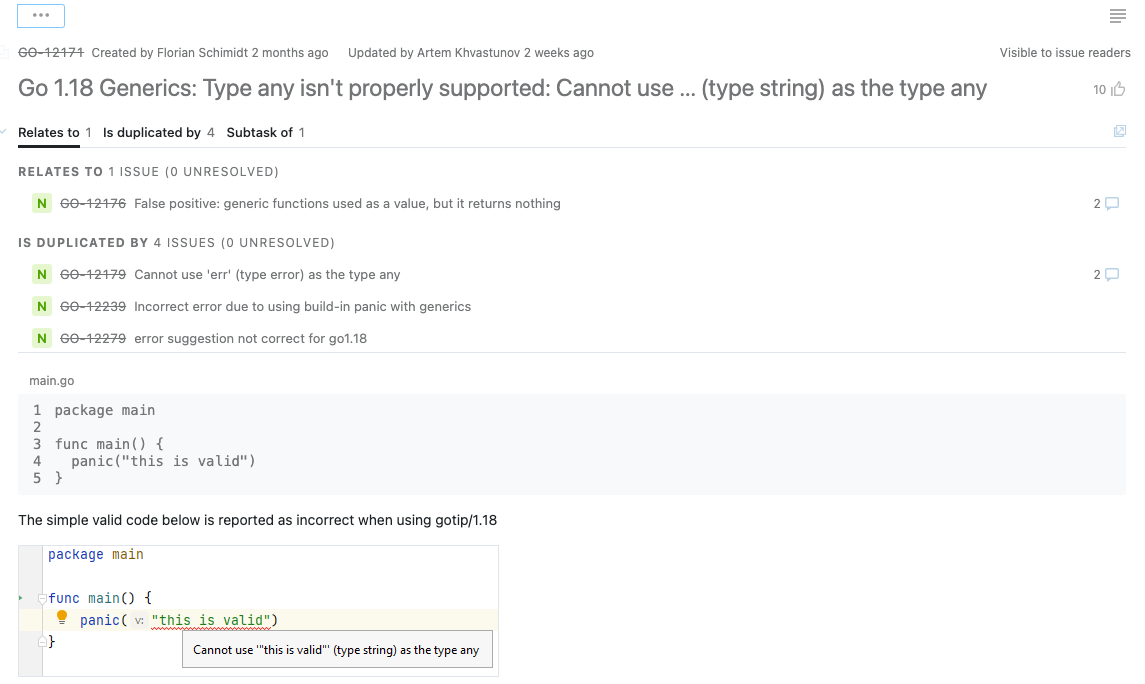
Task: Click the N priority badge for GO-12239
Action: [x=41, y=306]
